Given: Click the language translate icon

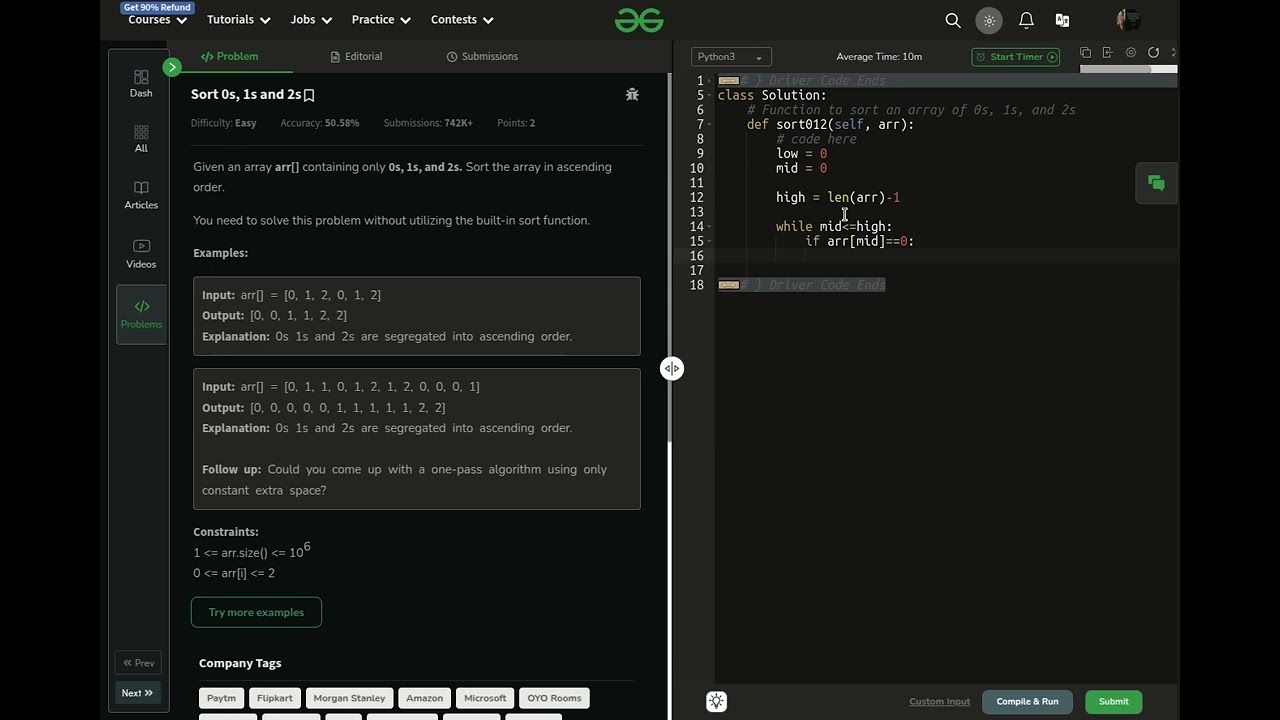Looking at the screenshot, I should 1062,20.
